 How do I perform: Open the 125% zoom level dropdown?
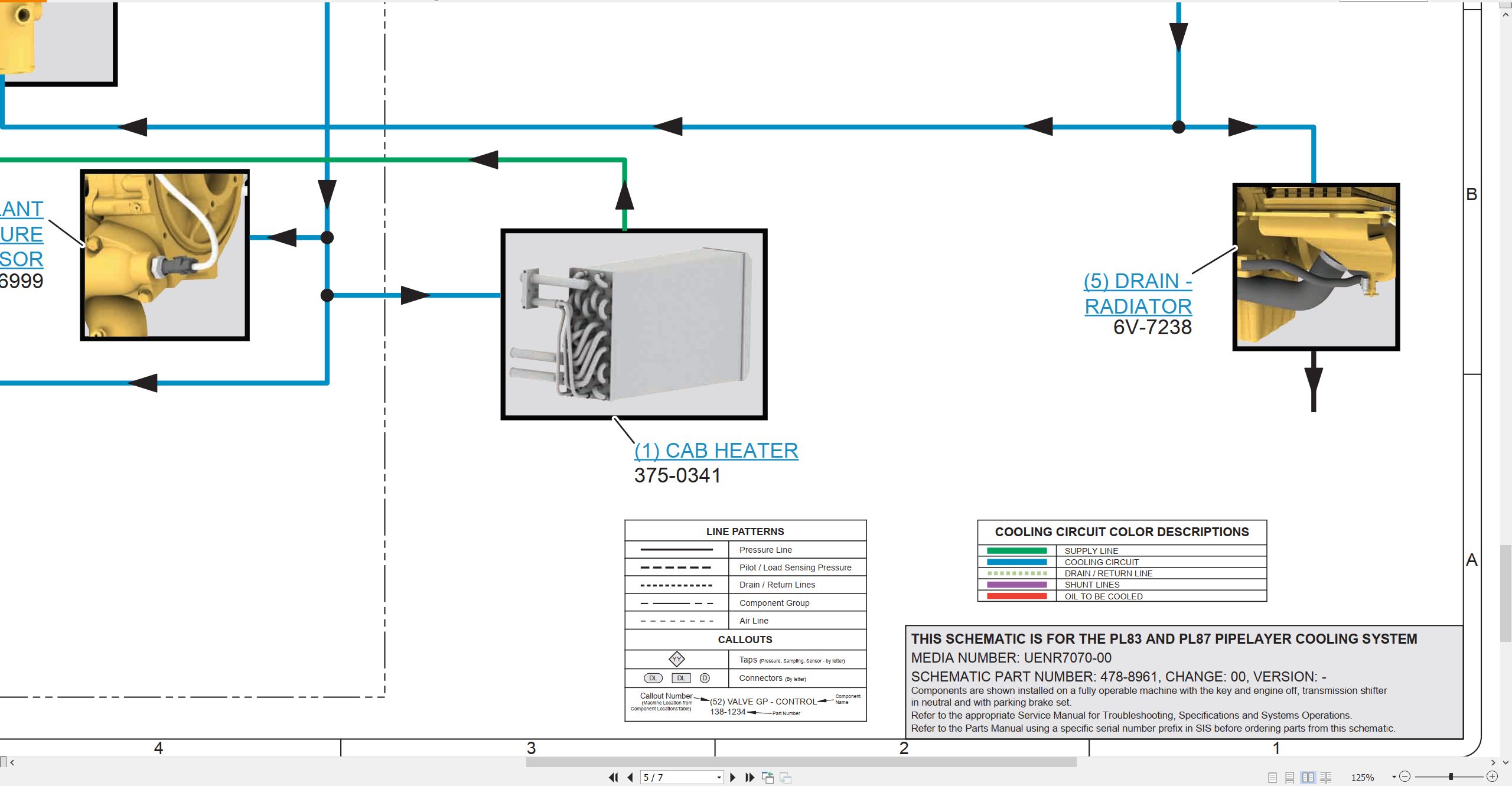[x=1394, y=777]
